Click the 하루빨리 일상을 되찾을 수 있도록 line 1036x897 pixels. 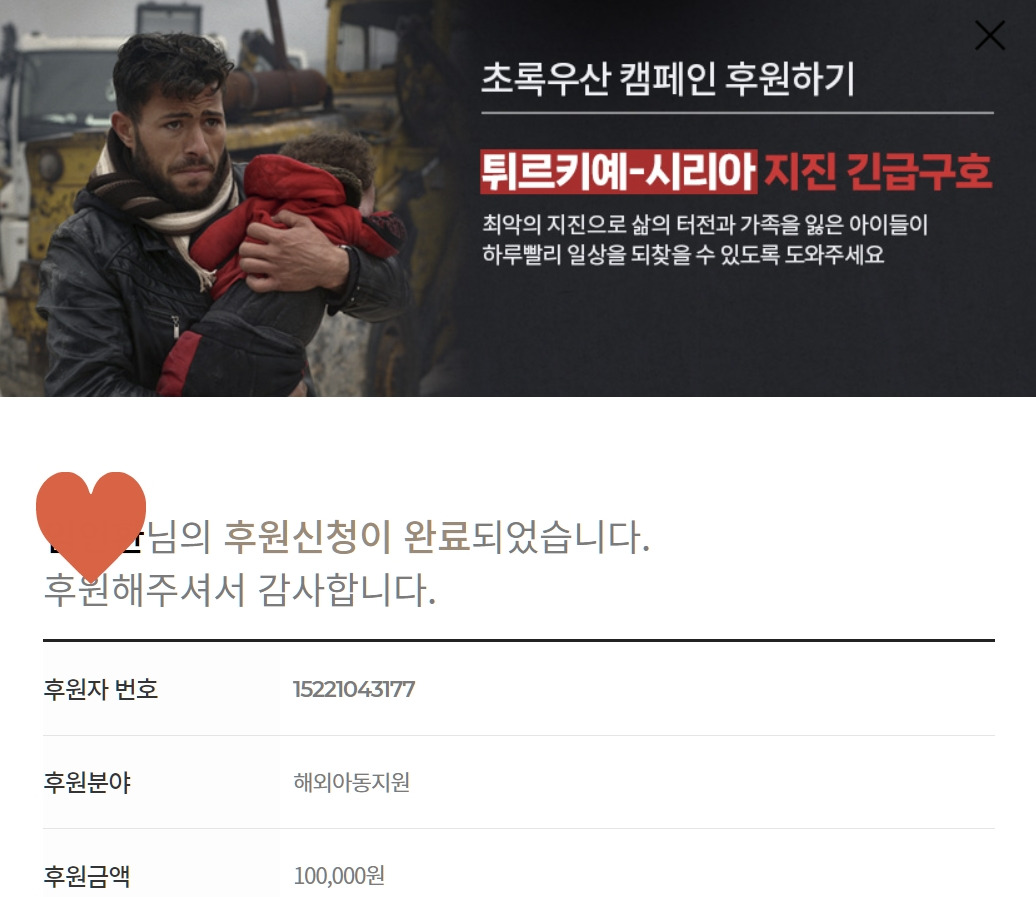pyautogui.click(x=683, y=254)
